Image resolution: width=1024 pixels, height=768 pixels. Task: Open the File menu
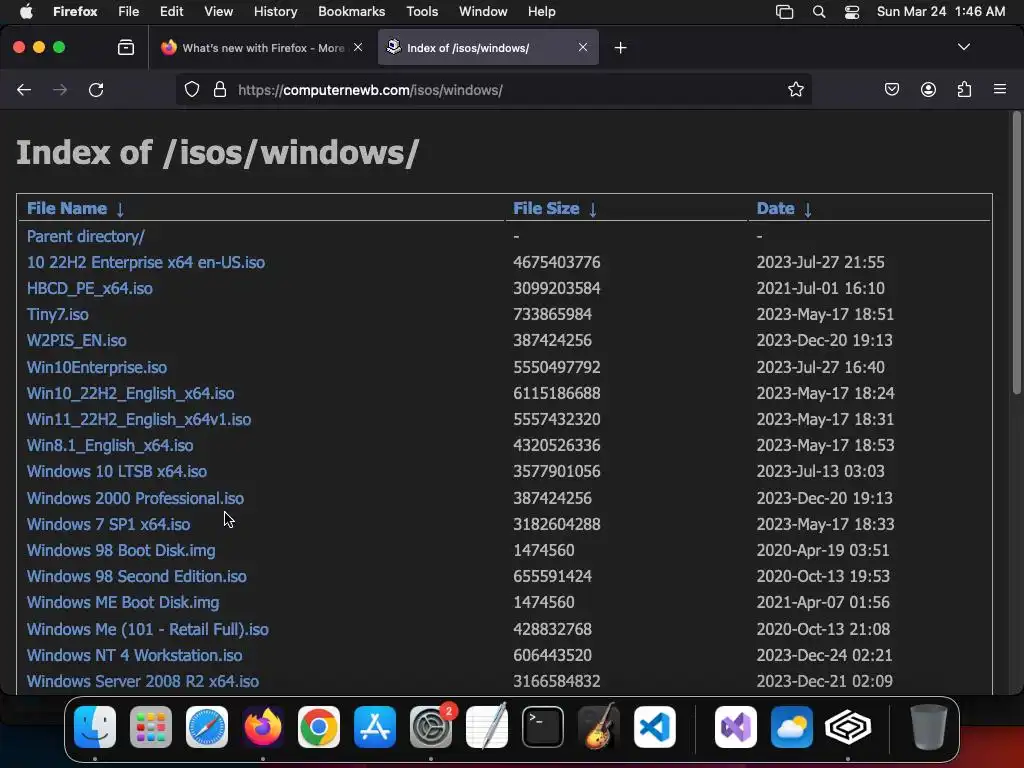[x=128, y=12]
